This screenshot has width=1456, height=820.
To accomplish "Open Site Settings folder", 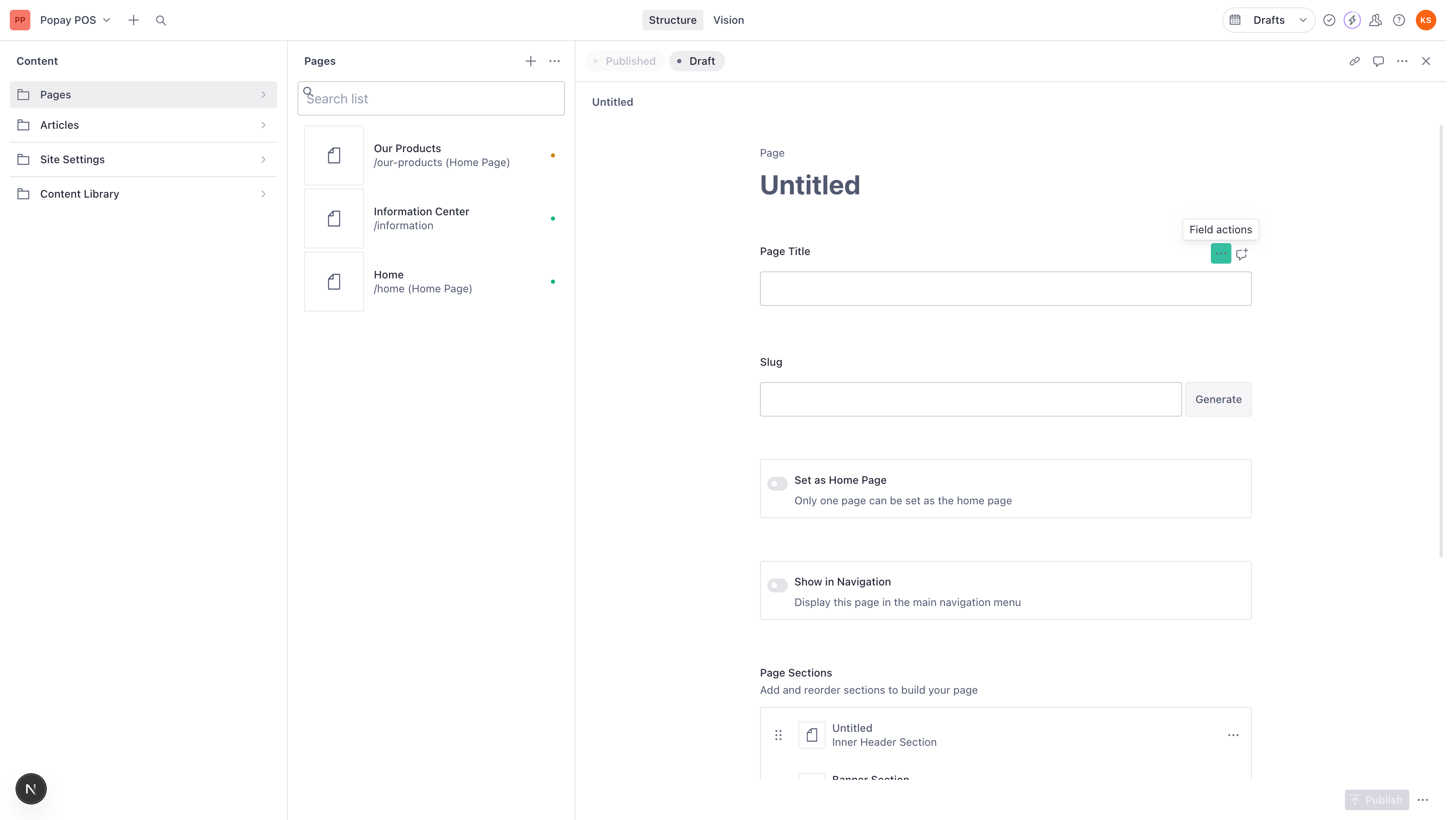I will point(143,159).
